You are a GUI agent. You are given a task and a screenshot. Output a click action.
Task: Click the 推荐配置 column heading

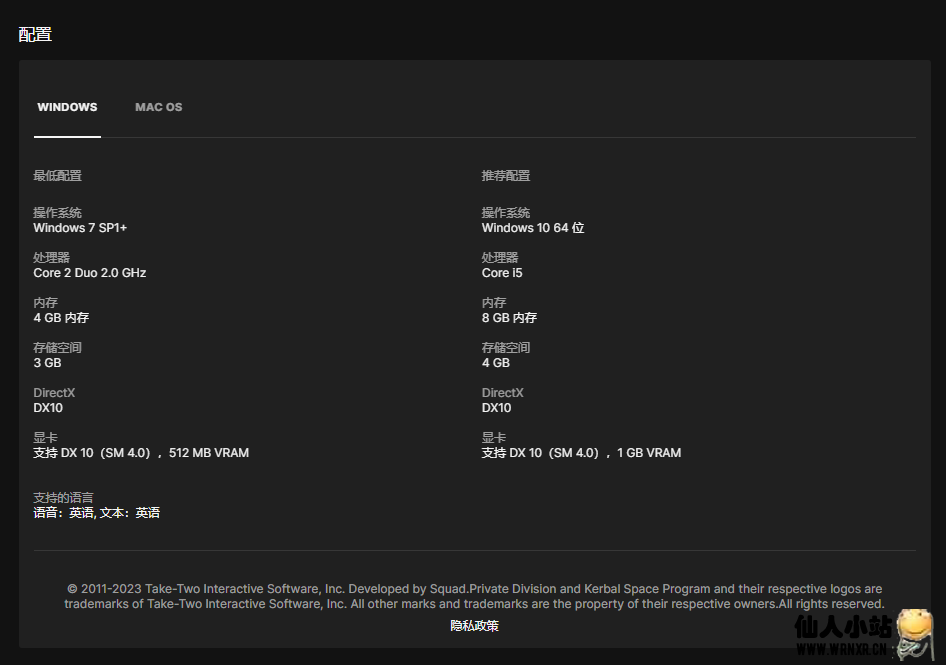[x=506, y=176]
